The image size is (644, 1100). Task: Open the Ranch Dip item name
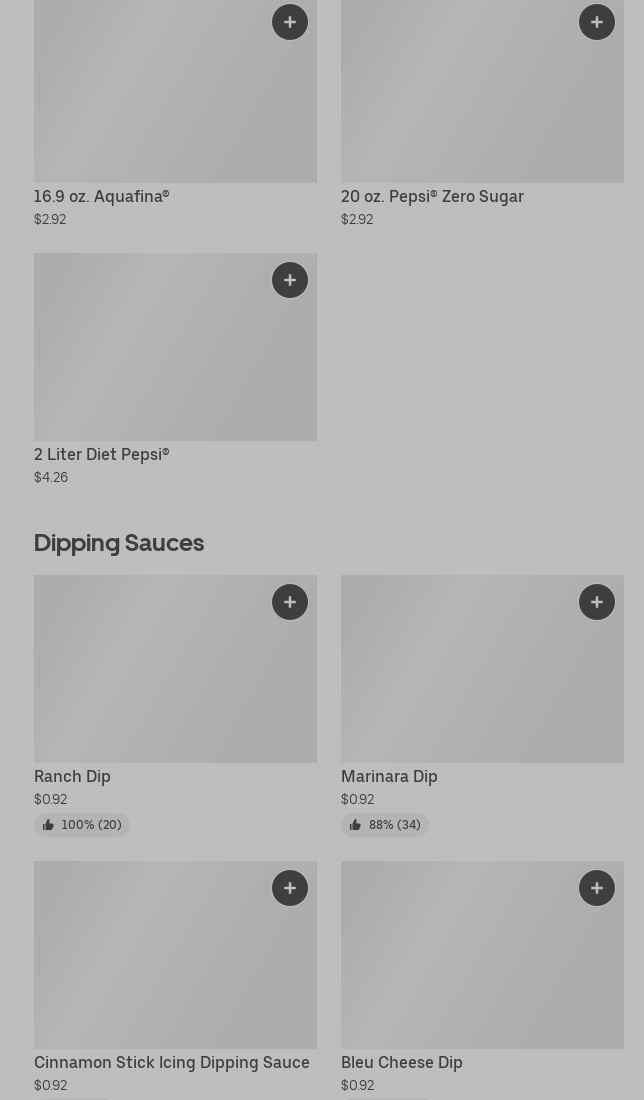(72, 776)
